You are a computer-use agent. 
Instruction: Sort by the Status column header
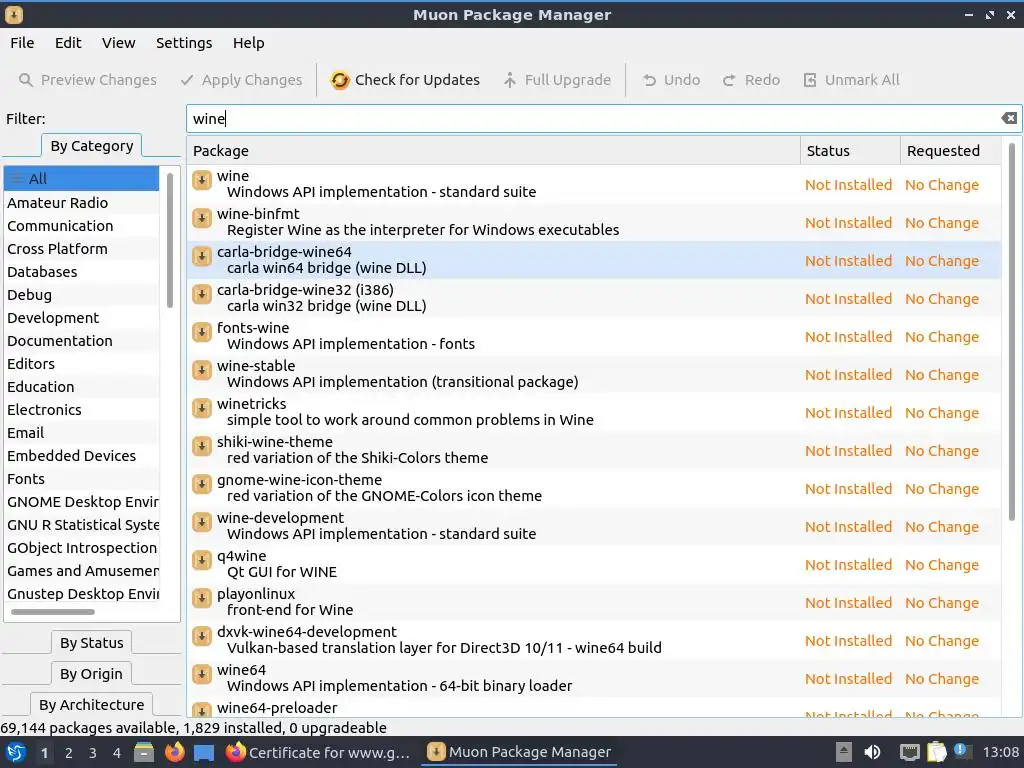pyautogui.click(x=850, y=151)
